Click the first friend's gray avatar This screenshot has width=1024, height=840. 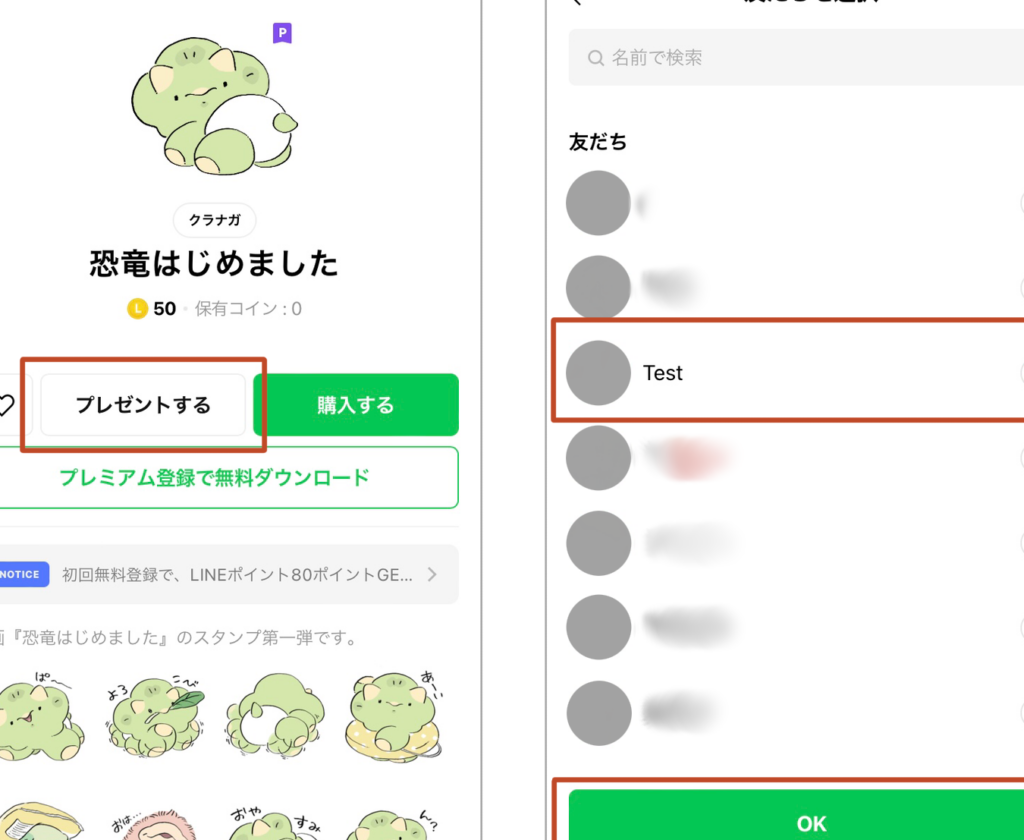coord(598,203)
